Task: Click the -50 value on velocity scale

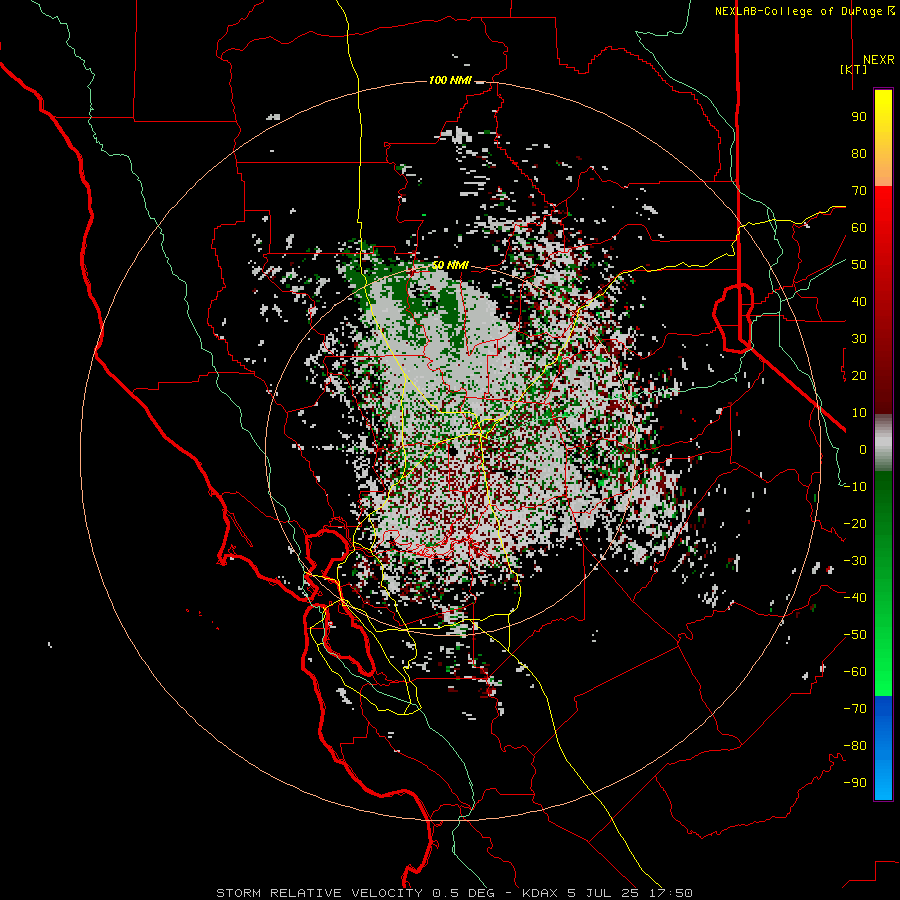Action: click(x=855, y=635)
